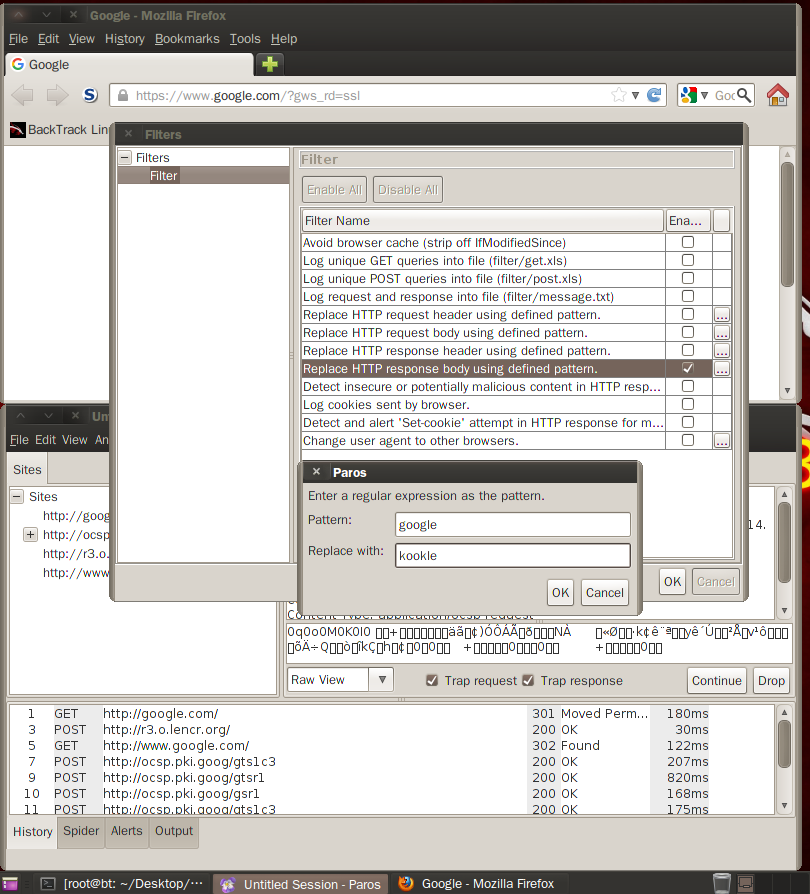Enable Log unique GET queries filter
Screen dimensions: 810x894
(x=688, y=261)
